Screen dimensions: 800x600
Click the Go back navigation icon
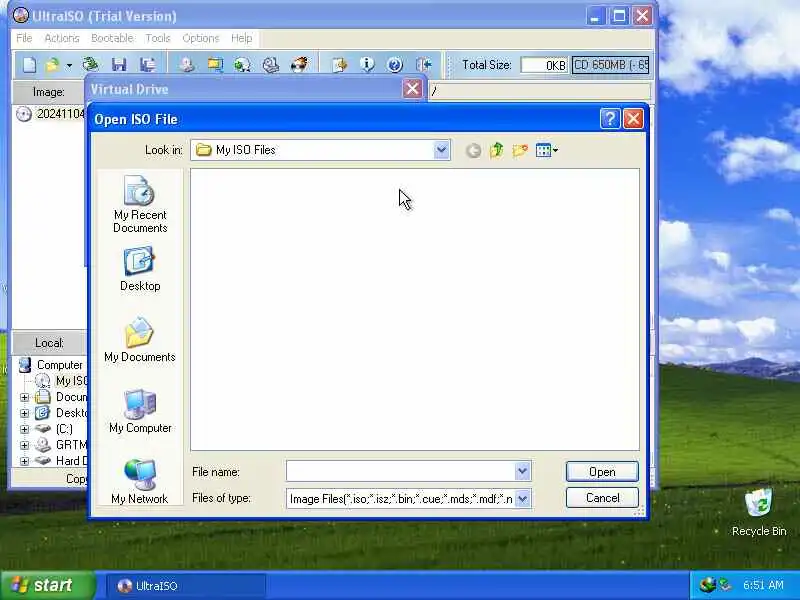coord(473,151)
